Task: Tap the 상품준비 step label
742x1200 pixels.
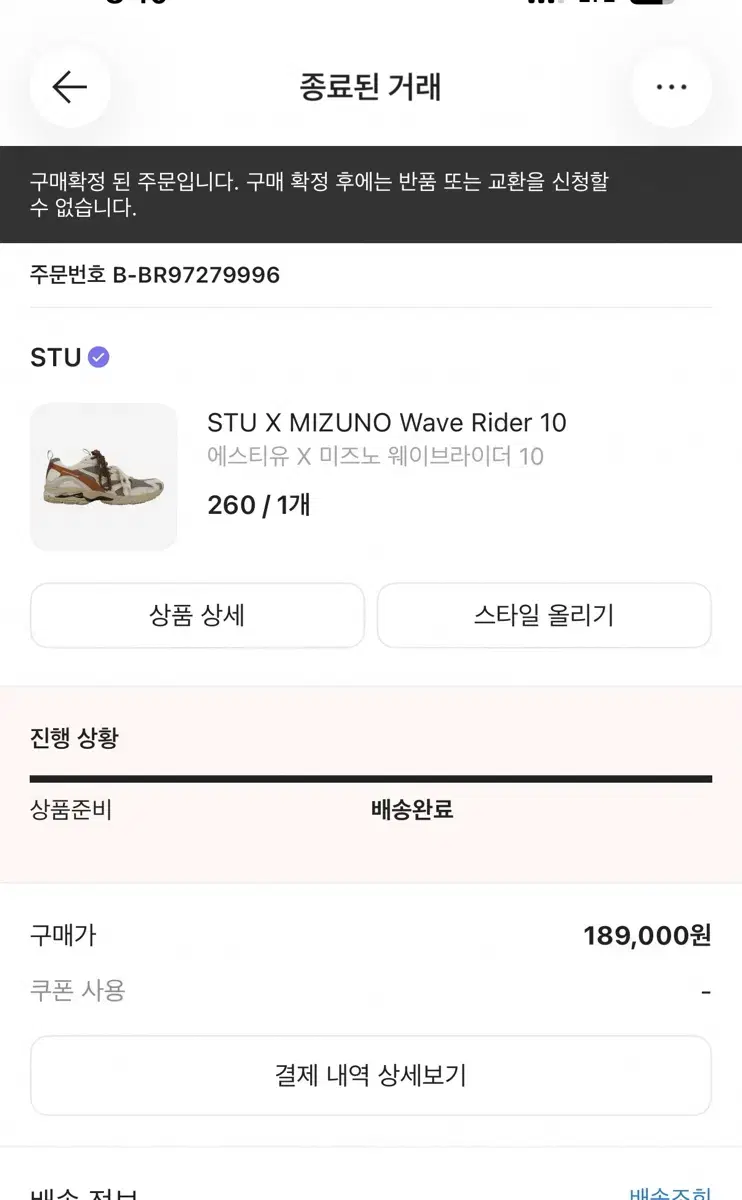Action: 71,809
